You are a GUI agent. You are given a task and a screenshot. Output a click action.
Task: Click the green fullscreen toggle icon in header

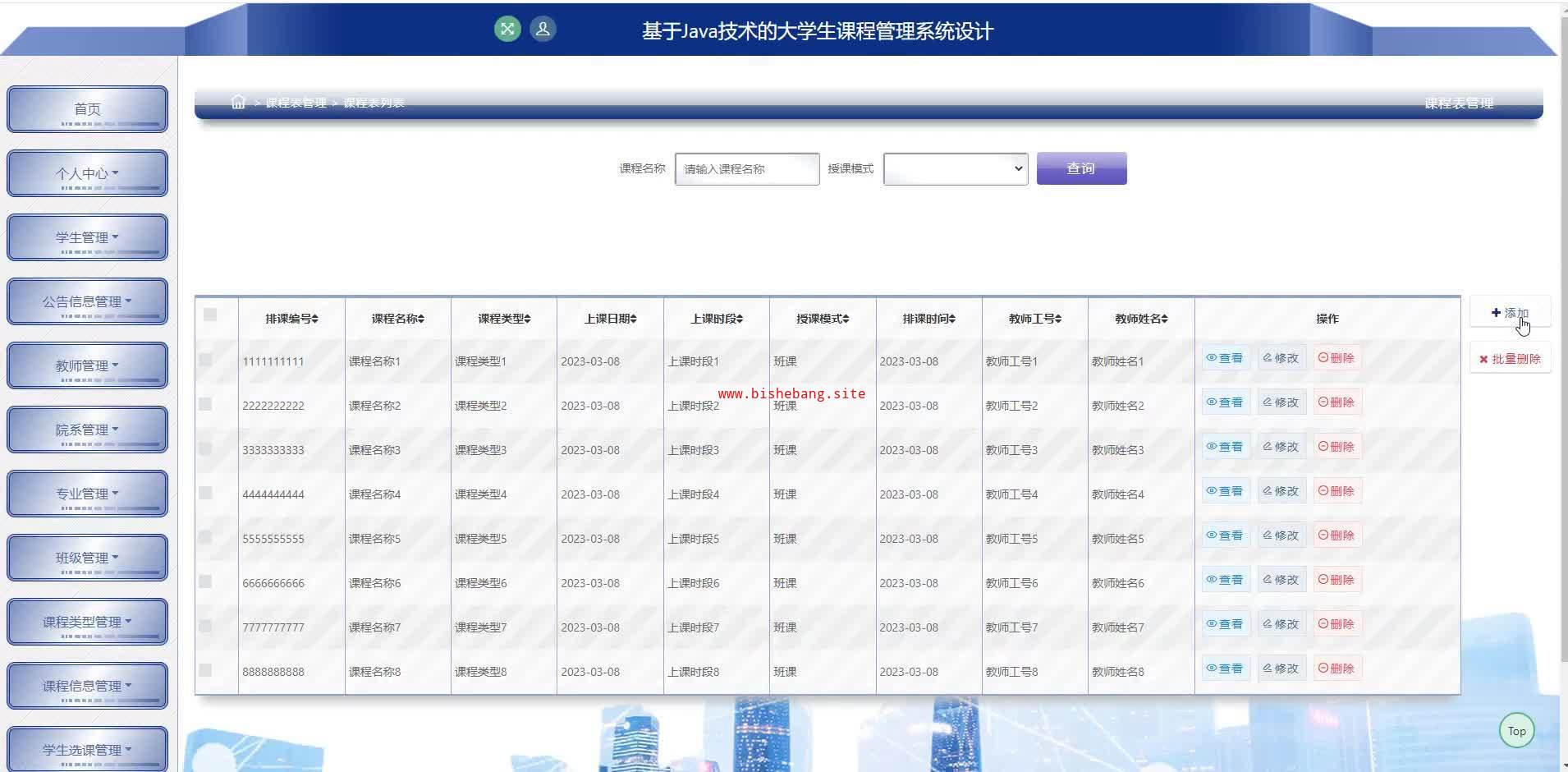[x=507, y=30]
